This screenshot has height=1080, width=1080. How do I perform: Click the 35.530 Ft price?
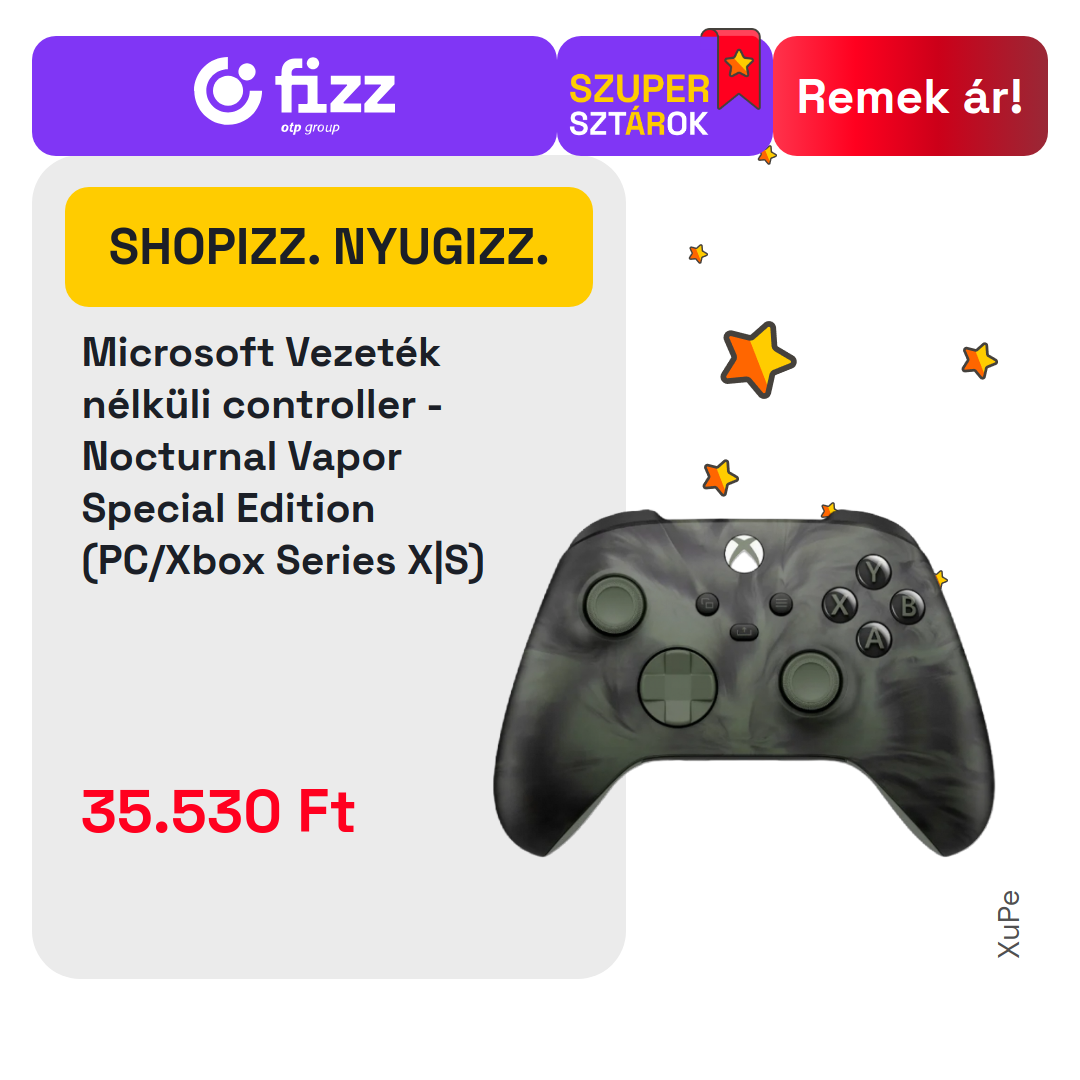click(218, 811)
